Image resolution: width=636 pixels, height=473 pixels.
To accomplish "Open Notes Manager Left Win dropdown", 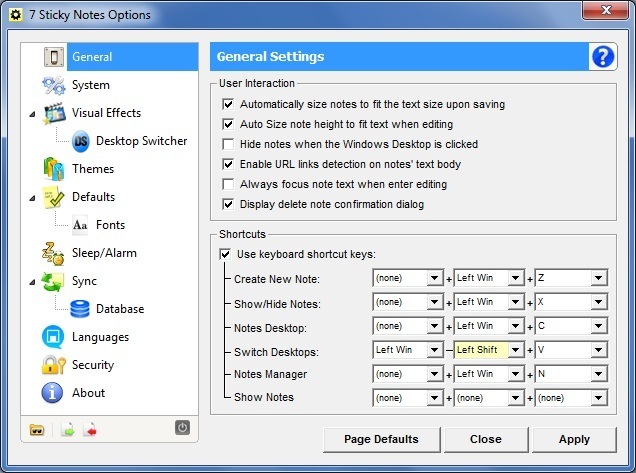I will coord(489,374).
